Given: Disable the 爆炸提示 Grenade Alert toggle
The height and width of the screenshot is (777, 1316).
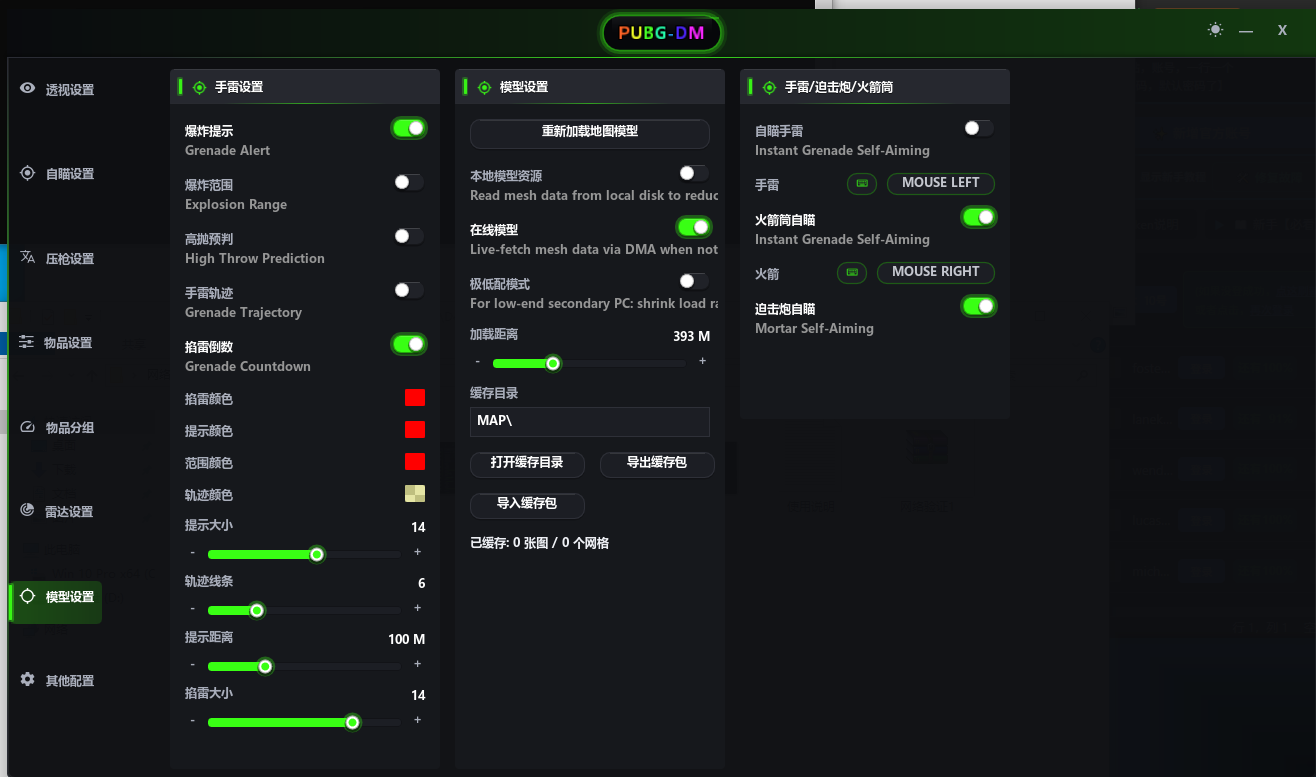Looking at the screenshot, I should (409, 128).
